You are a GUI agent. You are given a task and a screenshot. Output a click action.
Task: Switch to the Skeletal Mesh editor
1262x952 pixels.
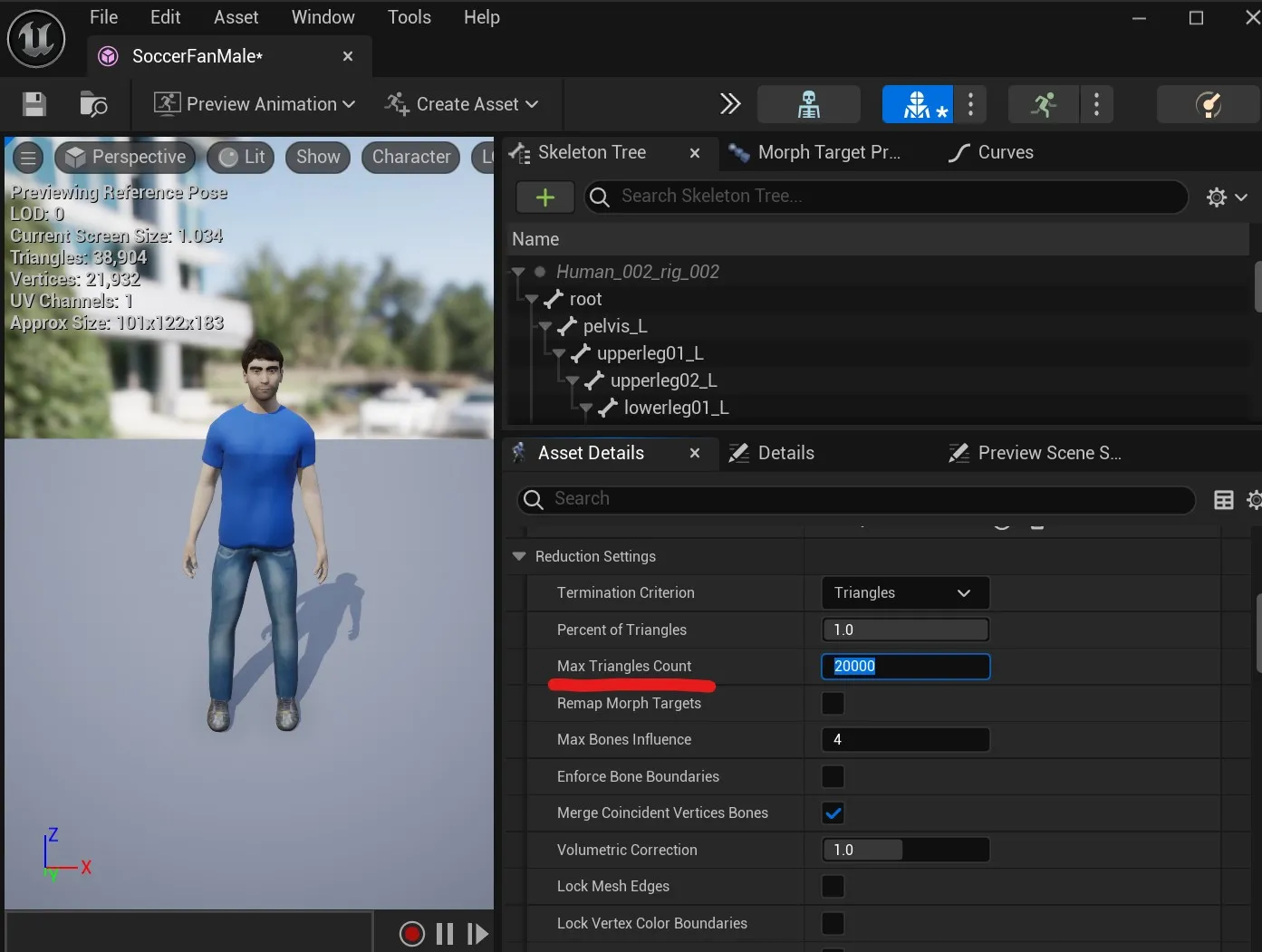[917, 103]
